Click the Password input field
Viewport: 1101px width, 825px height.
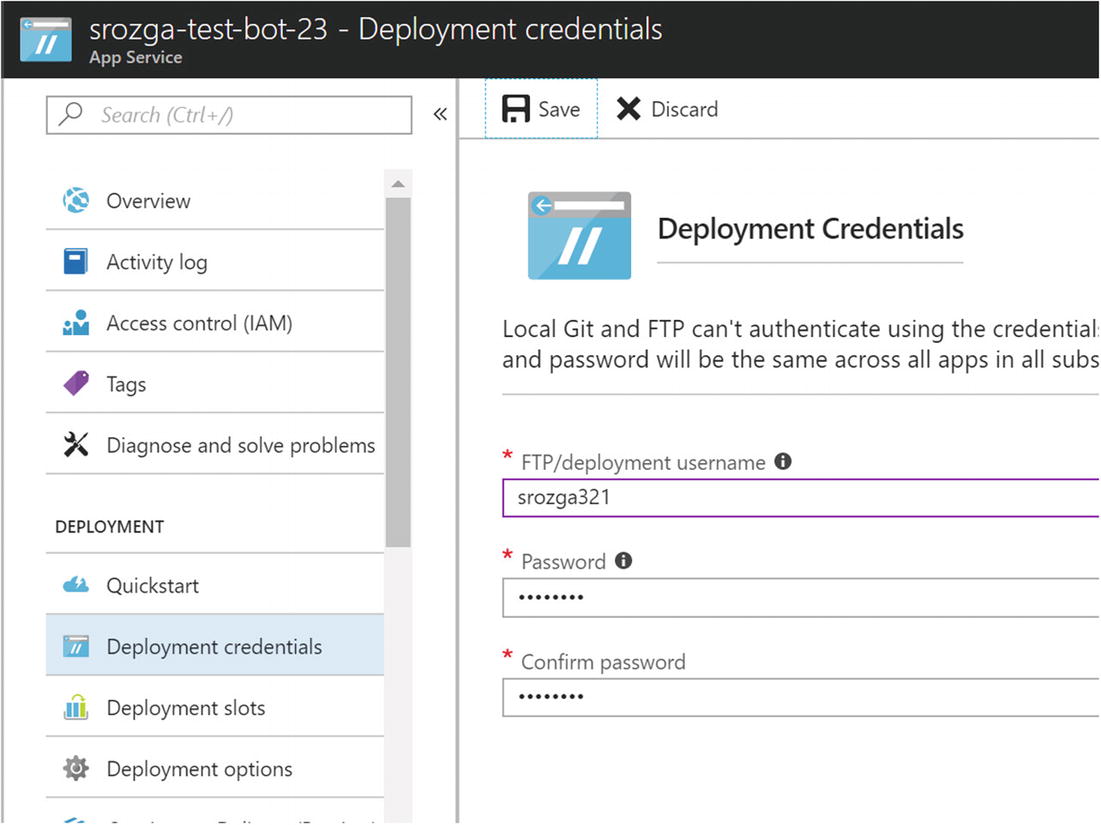800,598
